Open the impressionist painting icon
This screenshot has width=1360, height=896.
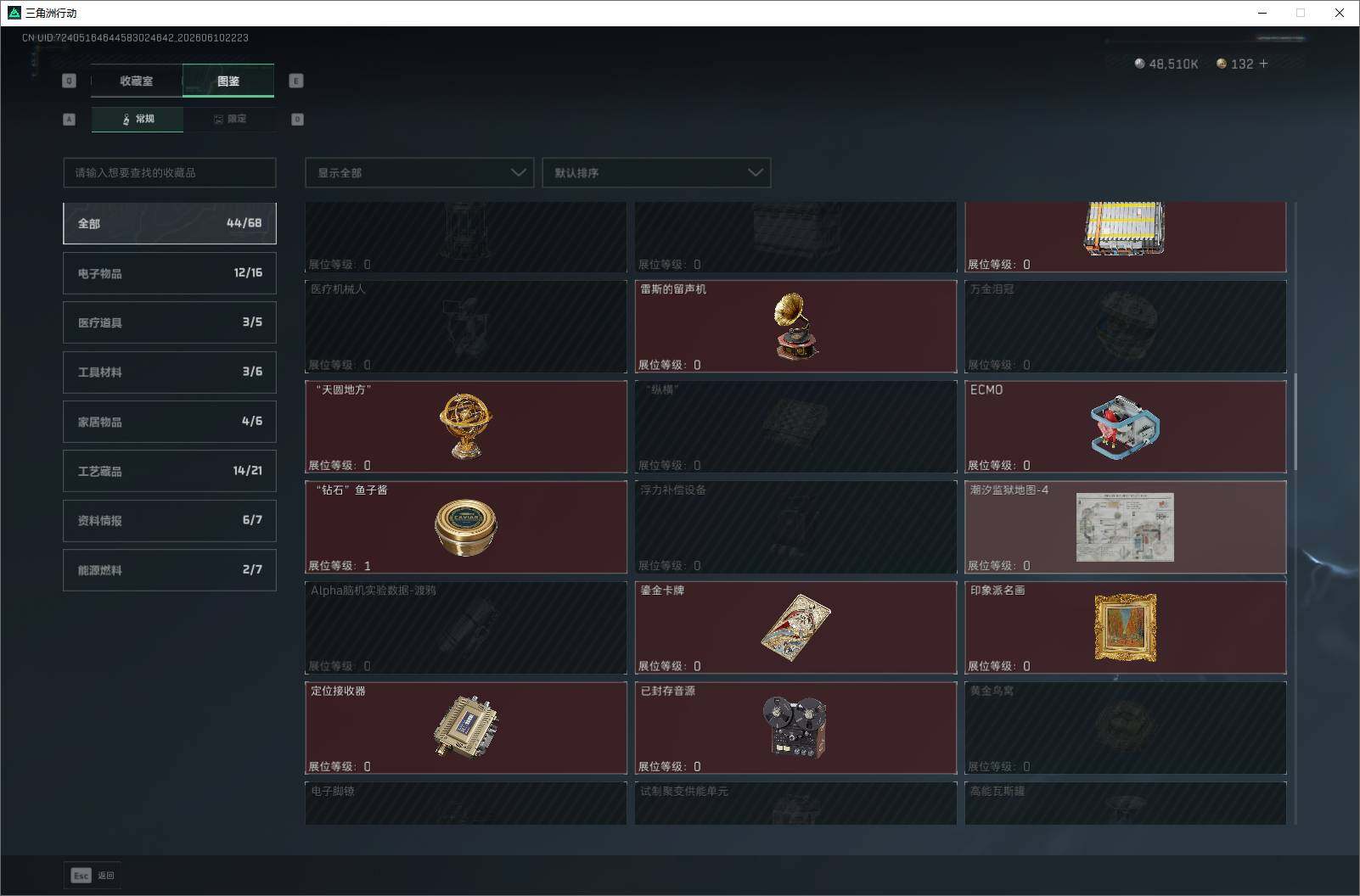[x=1125, y=628]
